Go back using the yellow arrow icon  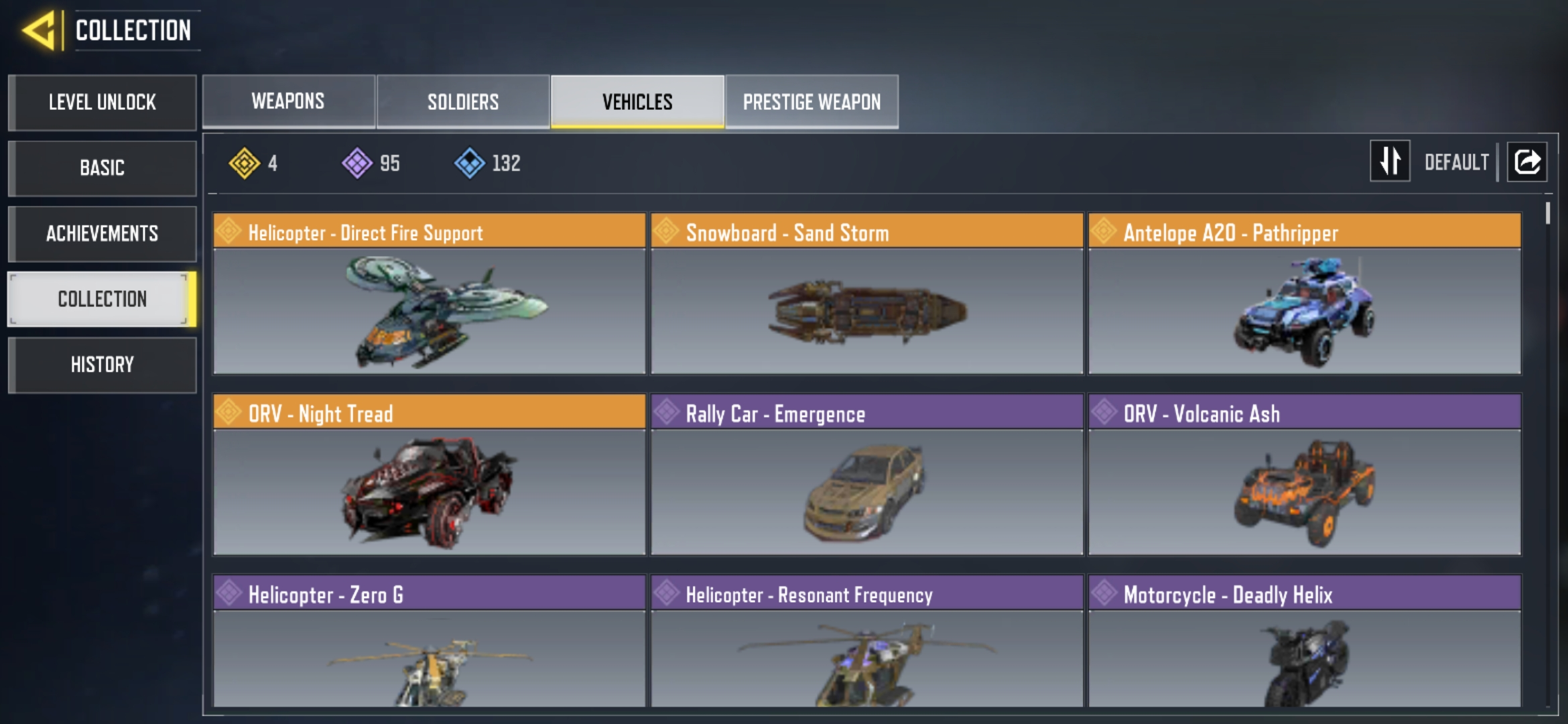coord(39,31)
